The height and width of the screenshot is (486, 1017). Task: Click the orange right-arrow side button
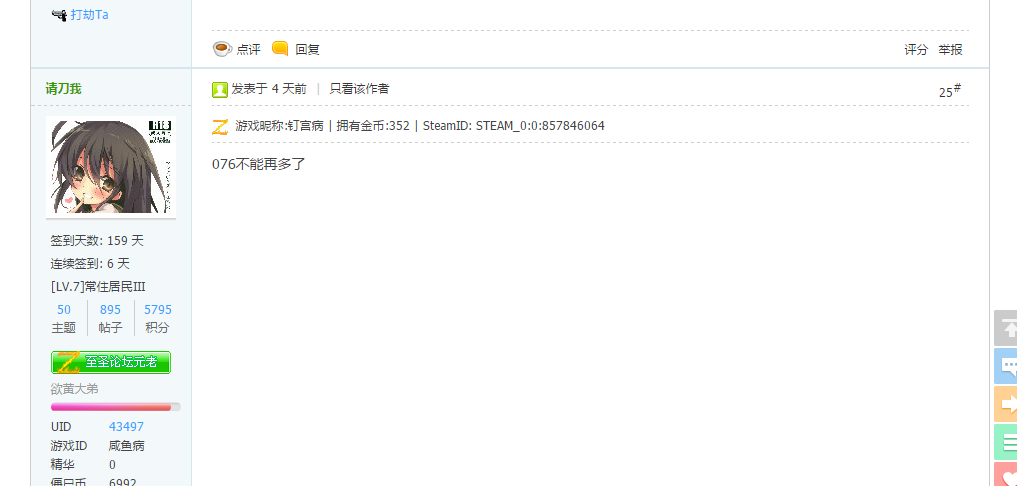coord(1007,404)
